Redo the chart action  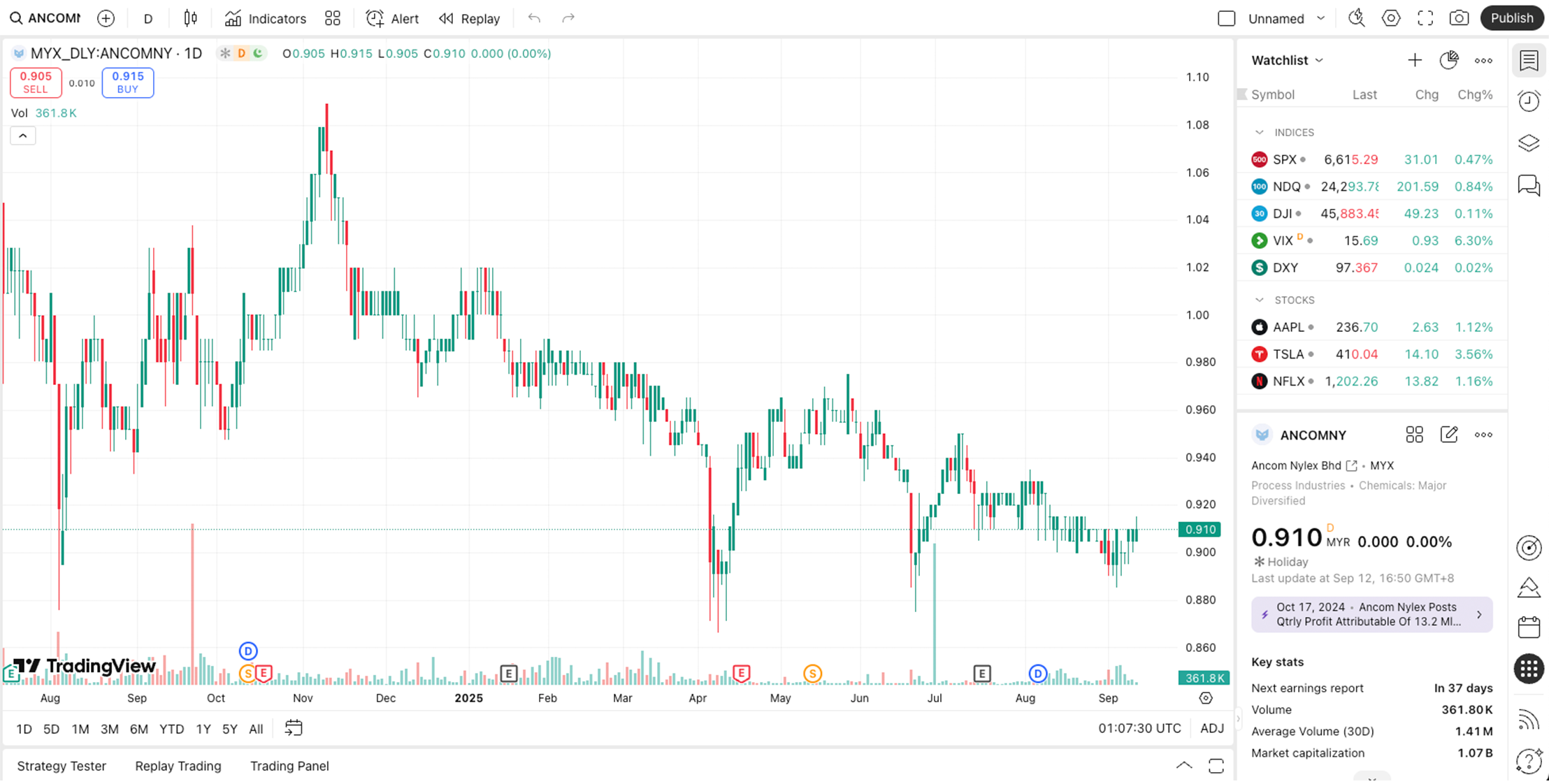coord(568,18)
